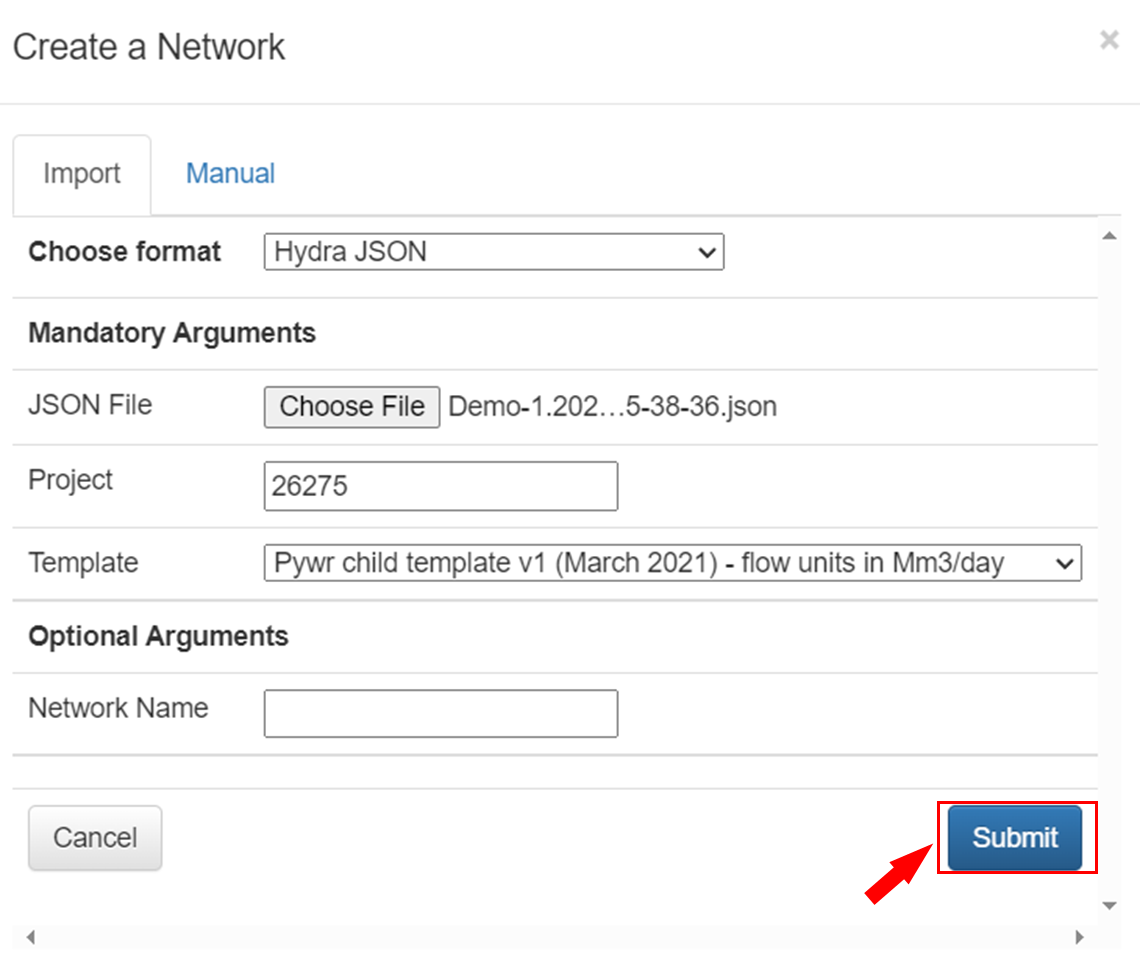Click into the Network Name field
This screenshot has height=963, width=1140.
coord(441,713)
